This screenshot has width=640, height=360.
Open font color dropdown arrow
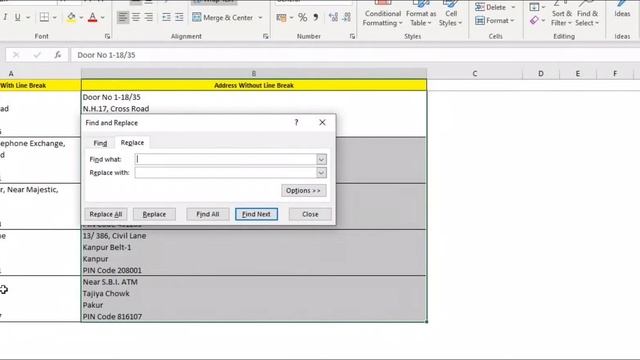(102, 18)
